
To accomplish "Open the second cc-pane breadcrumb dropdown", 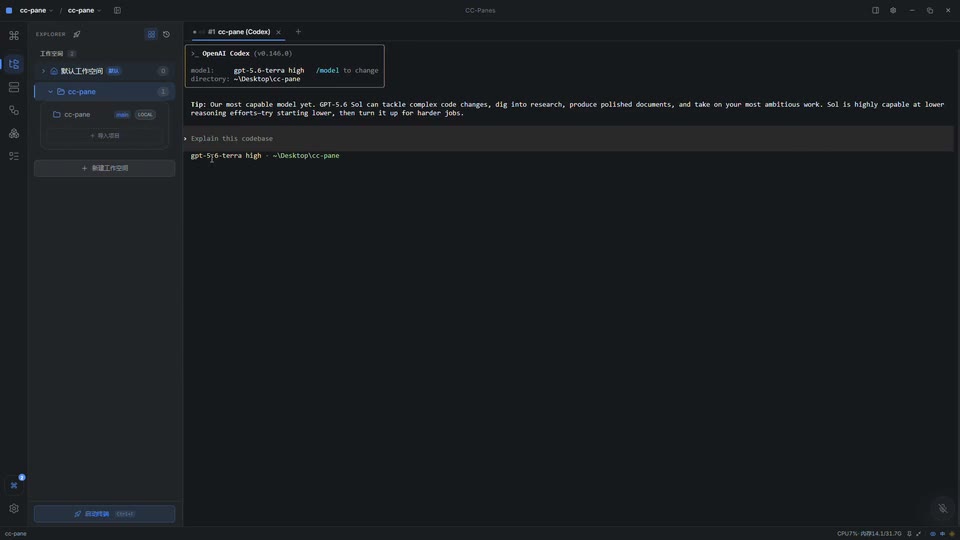I will point(84,10).
